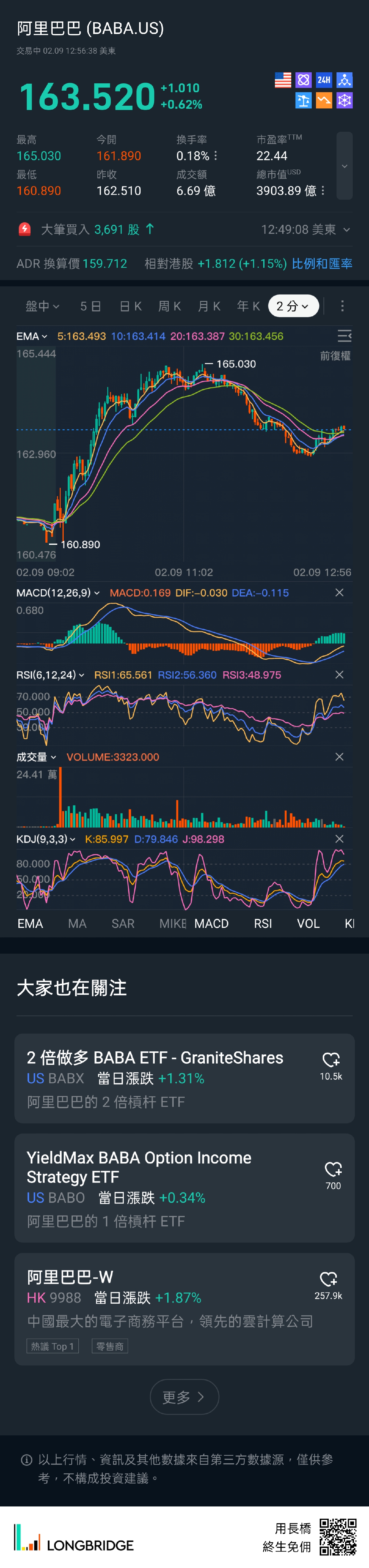Open the three-dot chart options menu
Image resolution: width=369 pixels, height=1568 pixels.
(x=342, y=306)
